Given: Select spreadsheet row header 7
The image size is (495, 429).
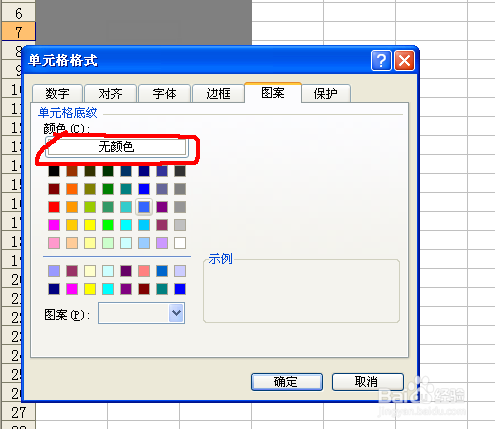Looking at the screenshot, I should point(19,32).
